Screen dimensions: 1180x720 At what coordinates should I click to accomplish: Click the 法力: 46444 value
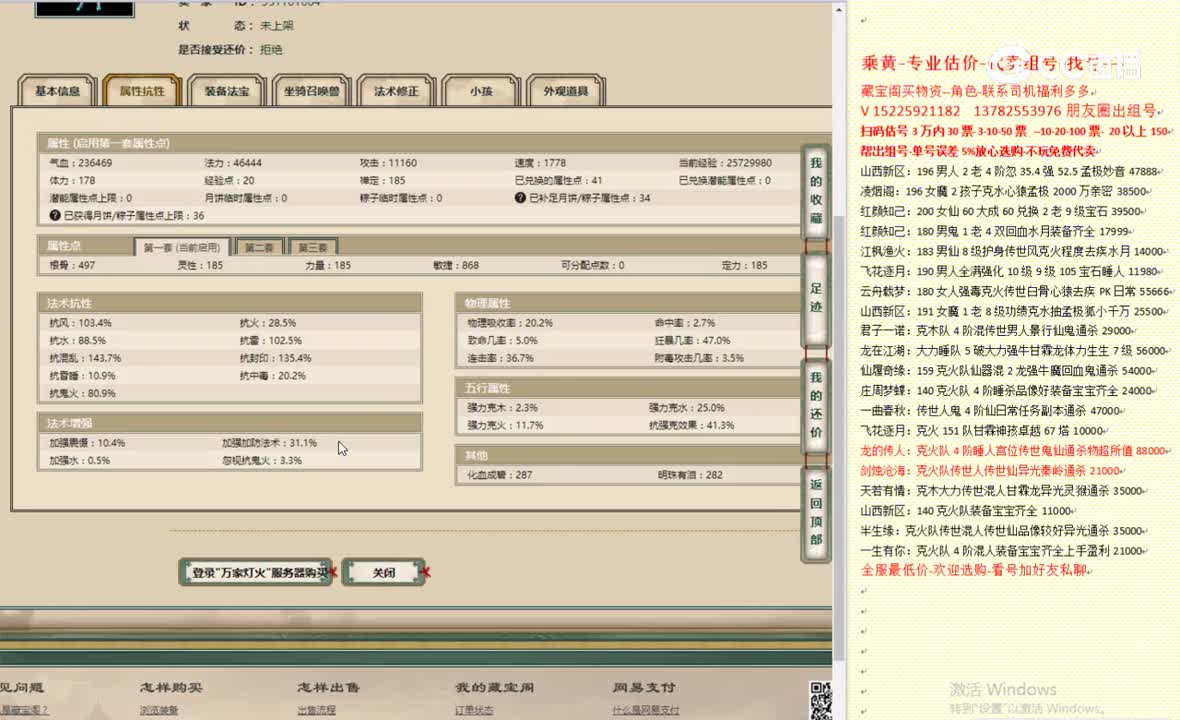[x=233, y=163]
